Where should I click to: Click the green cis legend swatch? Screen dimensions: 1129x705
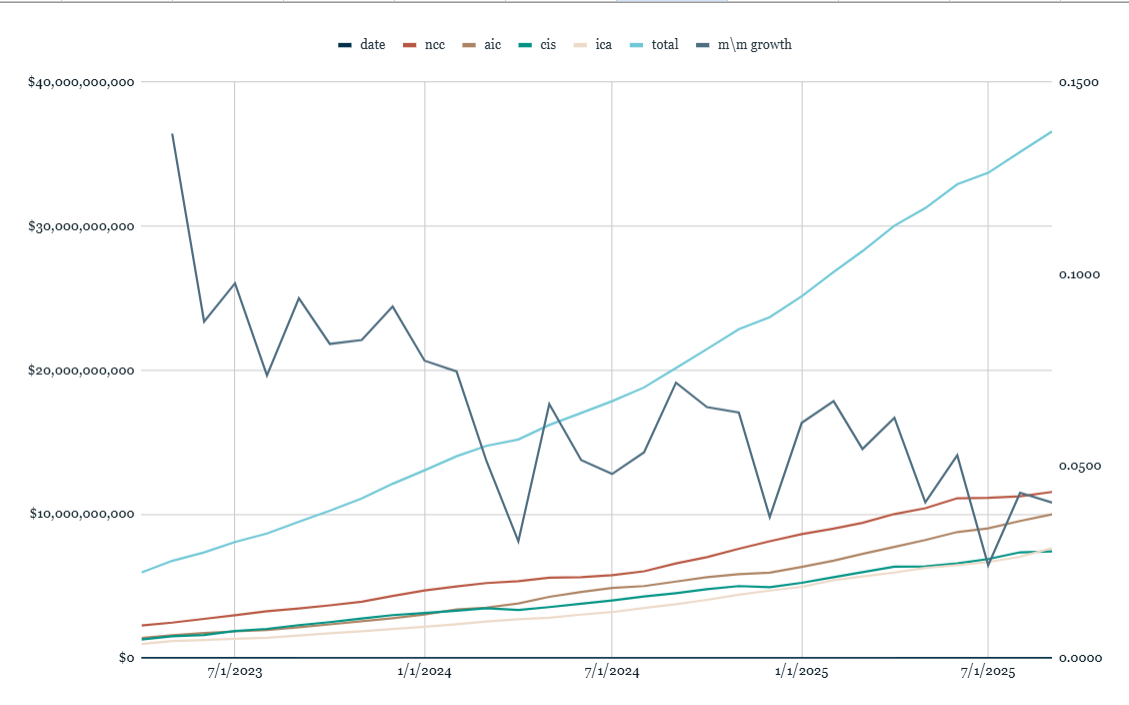[526, 45]
